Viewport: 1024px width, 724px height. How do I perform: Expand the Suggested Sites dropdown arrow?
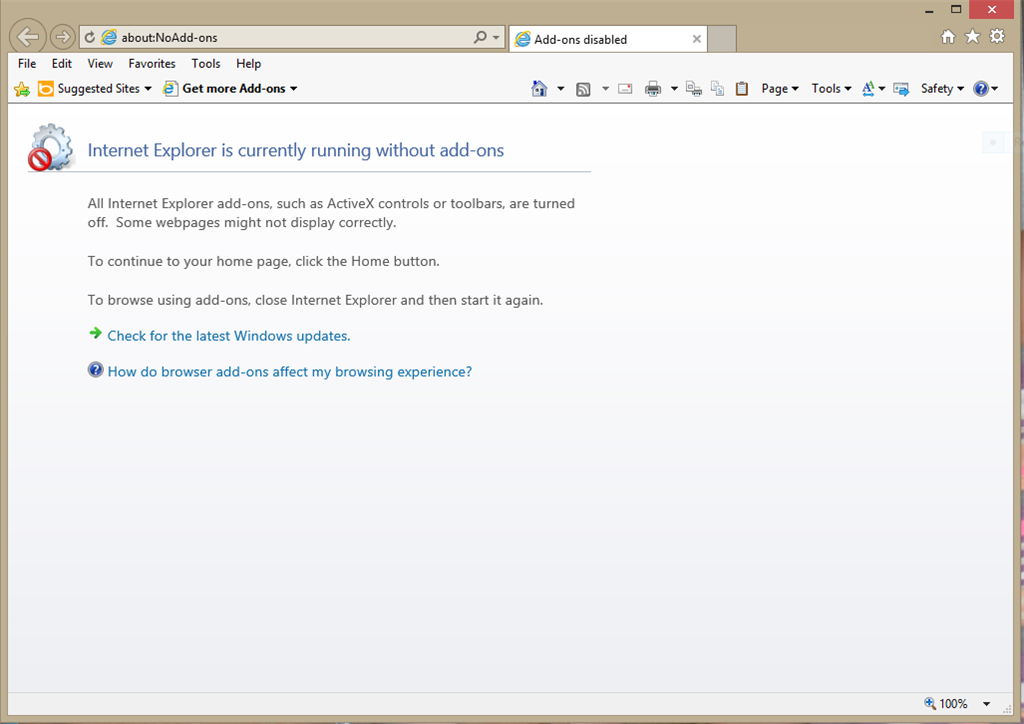[x=148, y=89]
